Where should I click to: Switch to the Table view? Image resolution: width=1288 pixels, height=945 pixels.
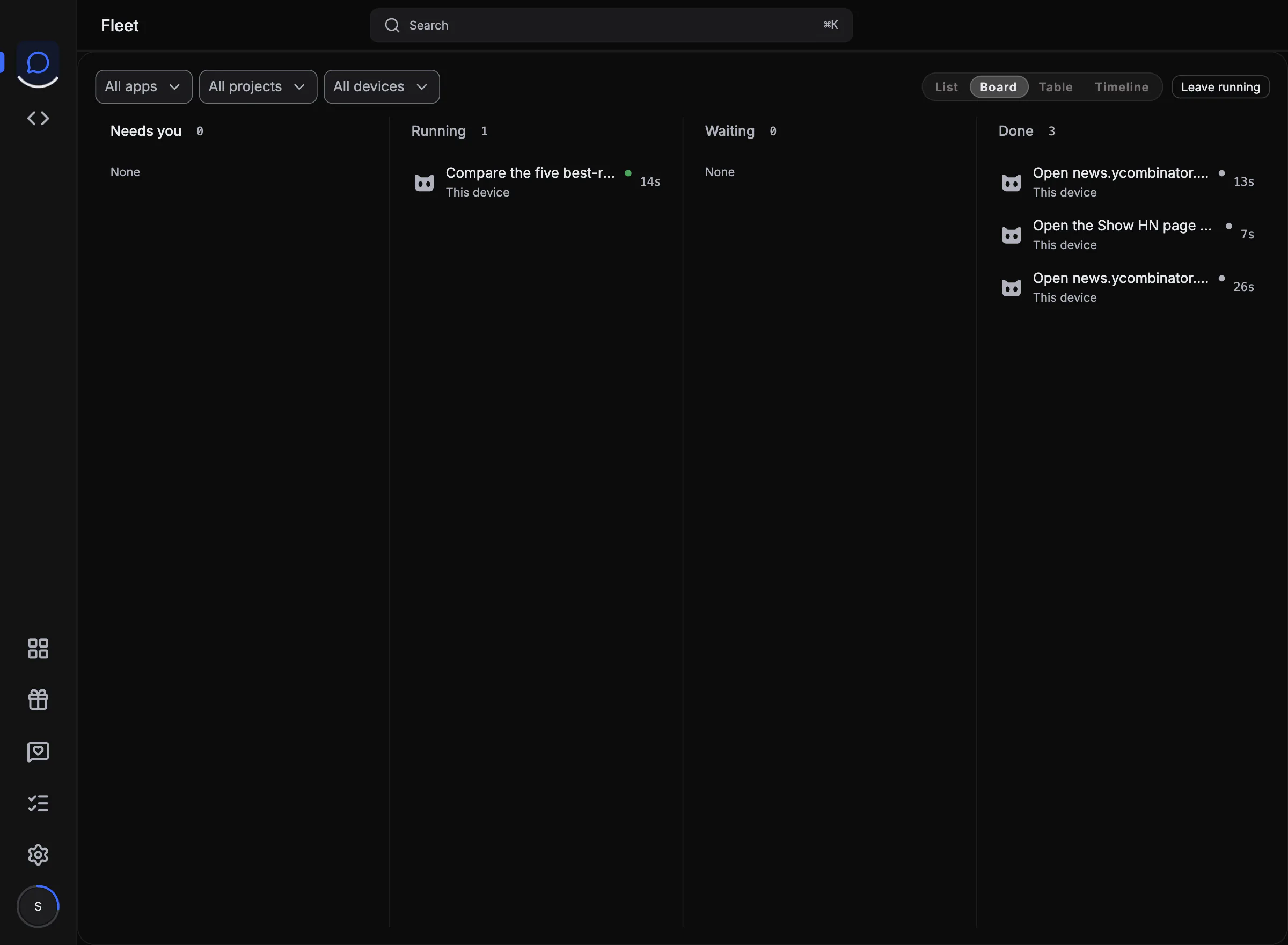click(1055, 87)
